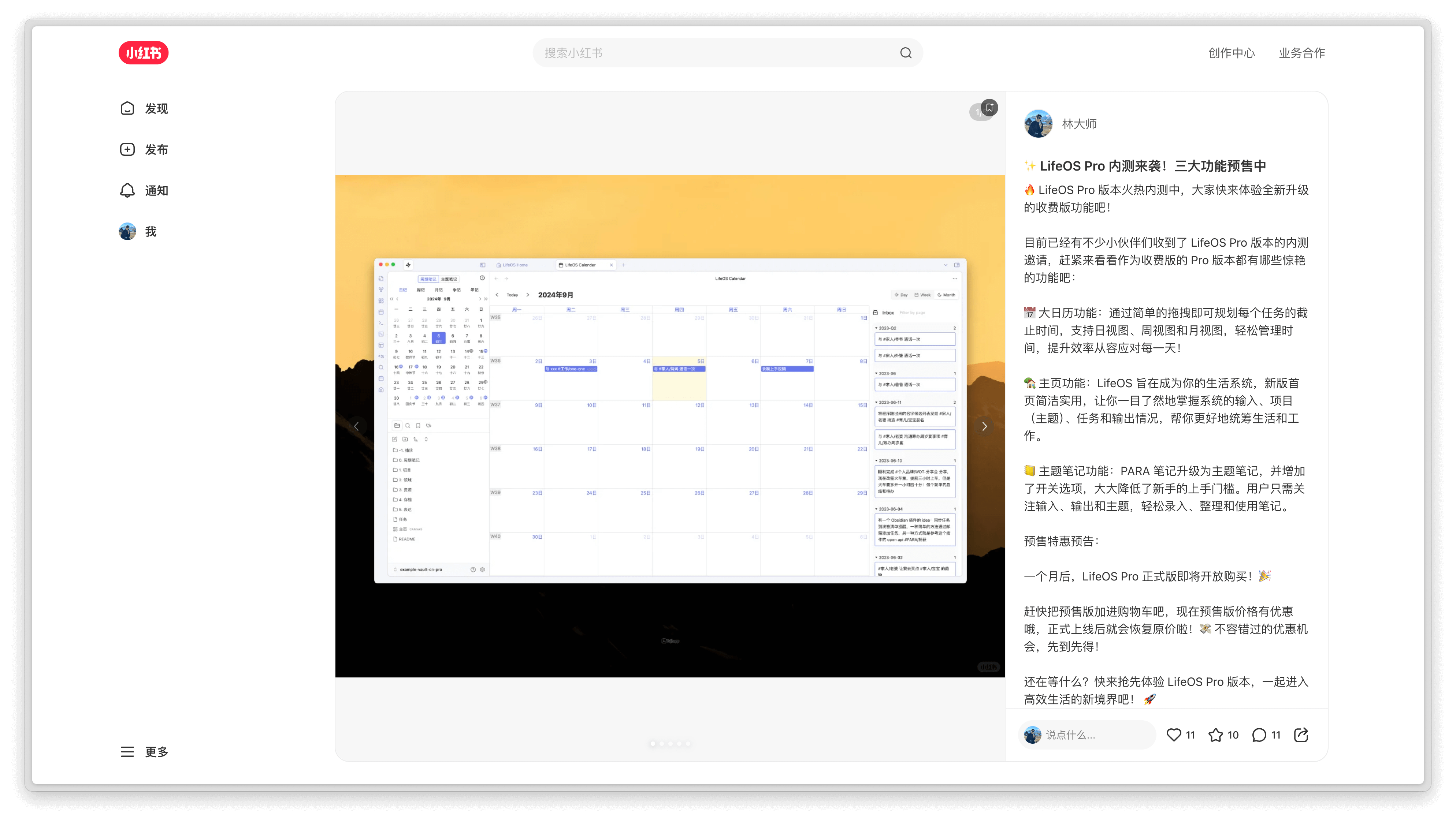This screenshot has height=822, width=1456.
Task: Click the 小红书 red logo
Action: [144, 53]
